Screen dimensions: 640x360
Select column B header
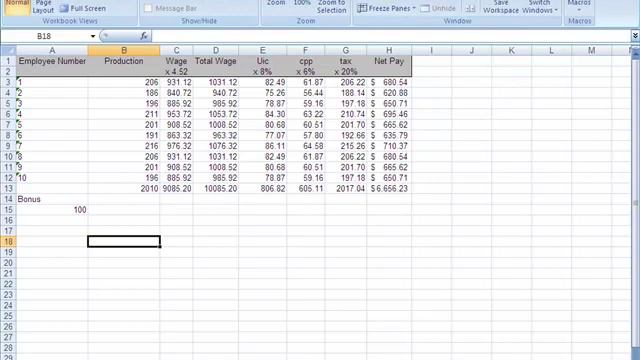point(124,51)
